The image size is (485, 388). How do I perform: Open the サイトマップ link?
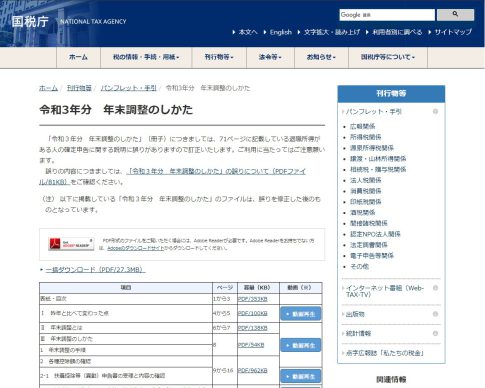[453, 32]
